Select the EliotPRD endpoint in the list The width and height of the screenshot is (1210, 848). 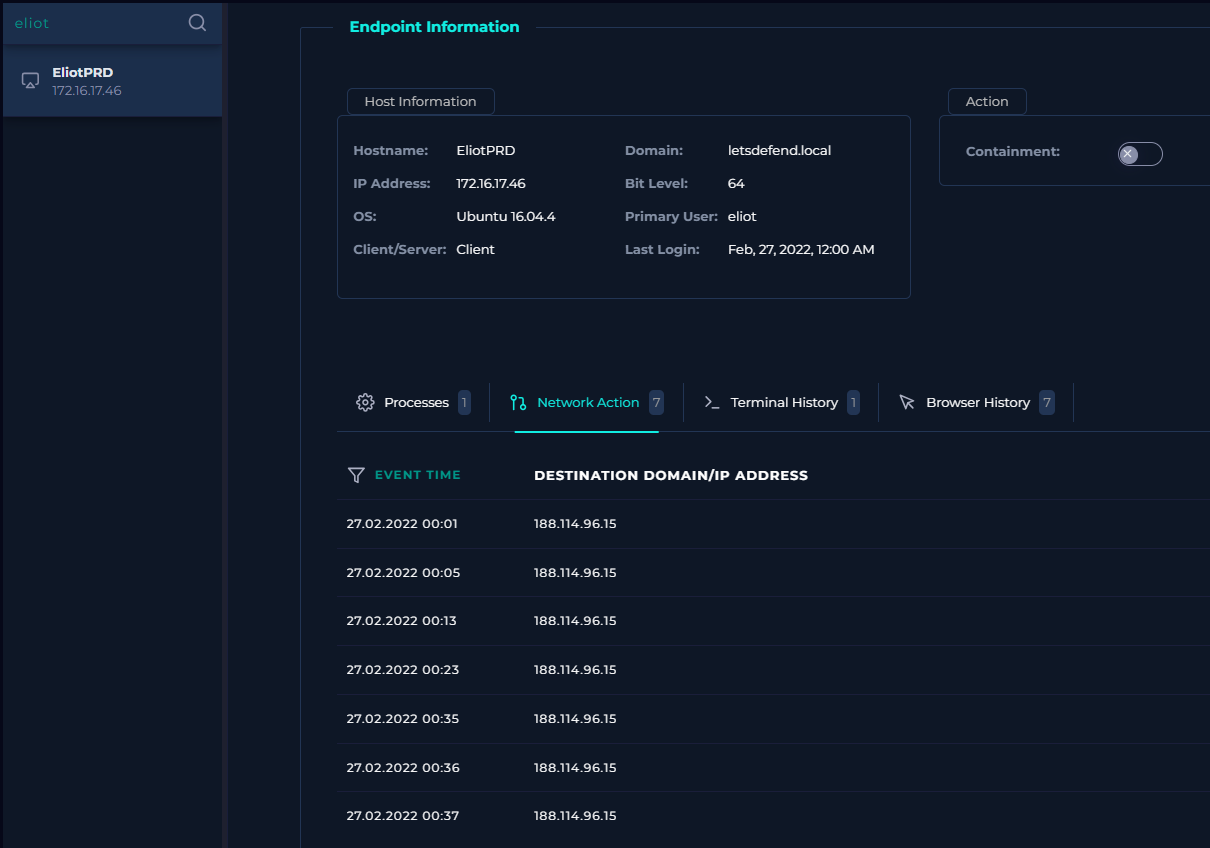(112, 81)
